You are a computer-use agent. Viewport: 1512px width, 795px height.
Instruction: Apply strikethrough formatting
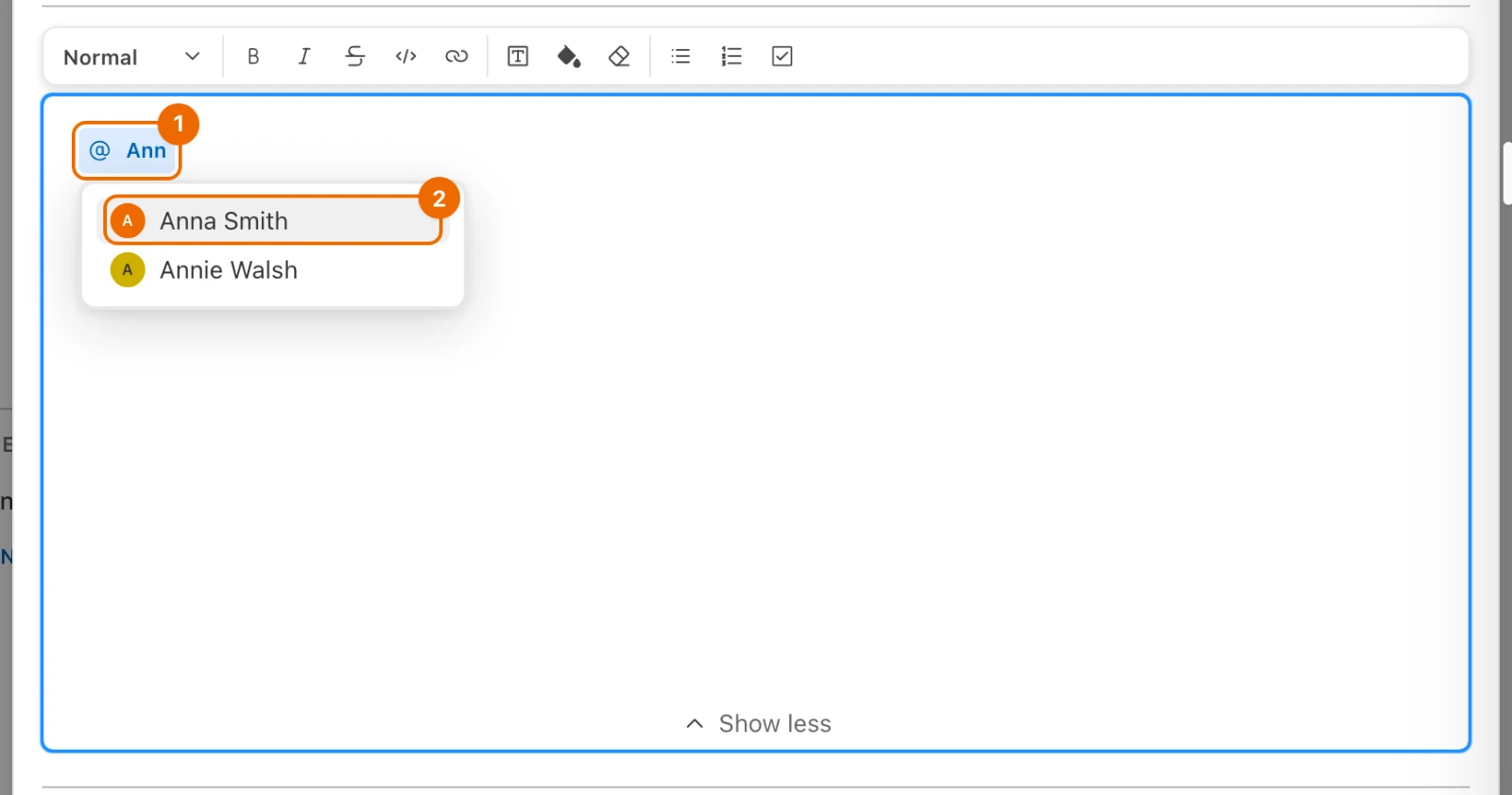coord(355,57)
